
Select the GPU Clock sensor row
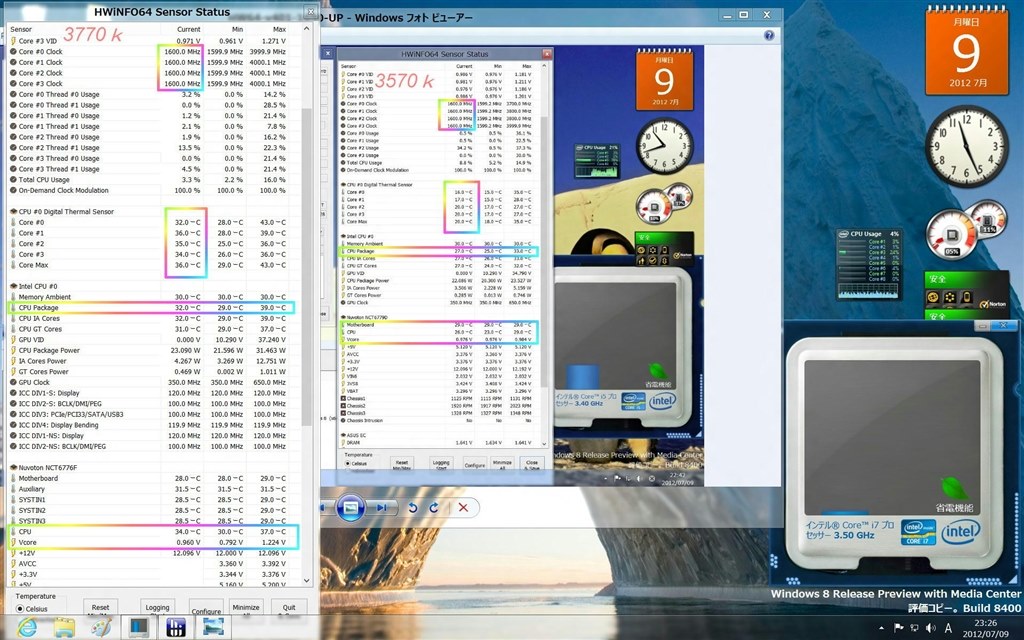point(155,382)
